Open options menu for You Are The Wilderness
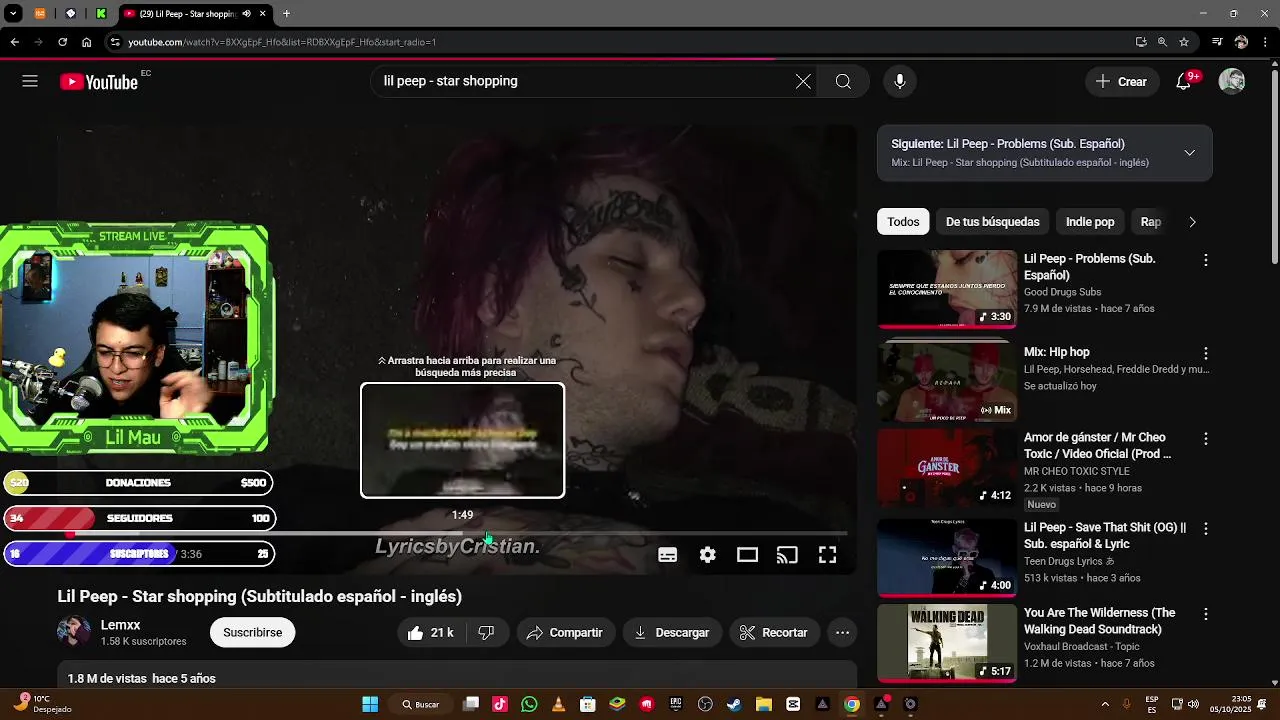1280x720 pixels. coord(1206,614)
